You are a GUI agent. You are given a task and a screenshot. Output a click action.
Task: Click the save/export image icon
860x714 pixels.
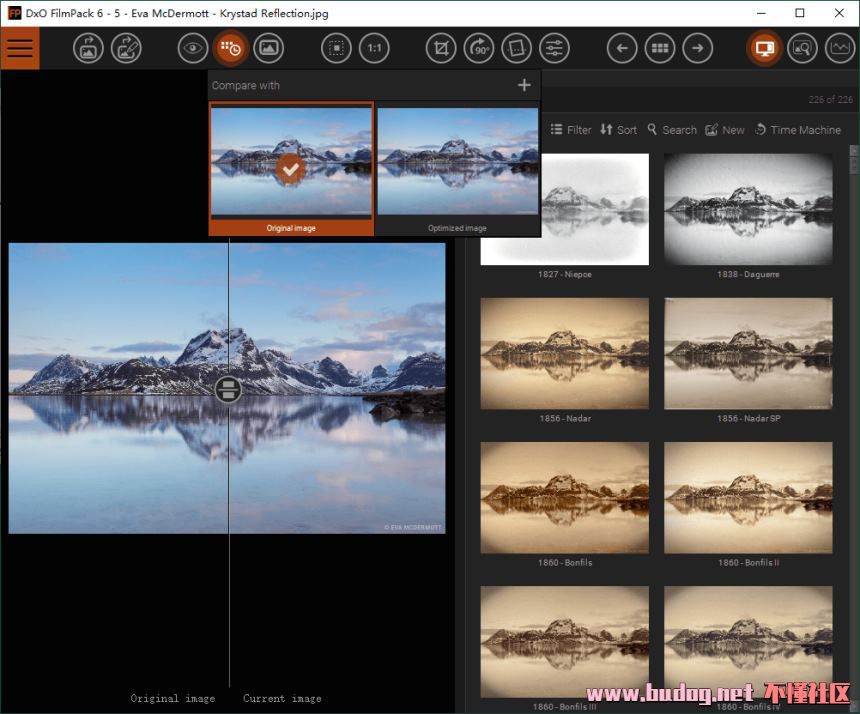click(126, 48)
